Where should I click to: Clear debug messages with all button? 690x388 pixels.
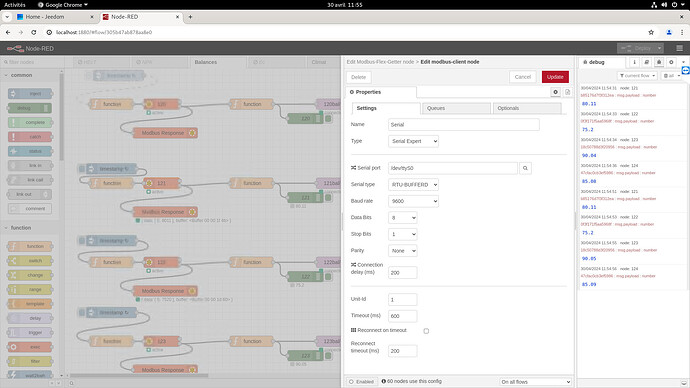[x=669, y=76]
